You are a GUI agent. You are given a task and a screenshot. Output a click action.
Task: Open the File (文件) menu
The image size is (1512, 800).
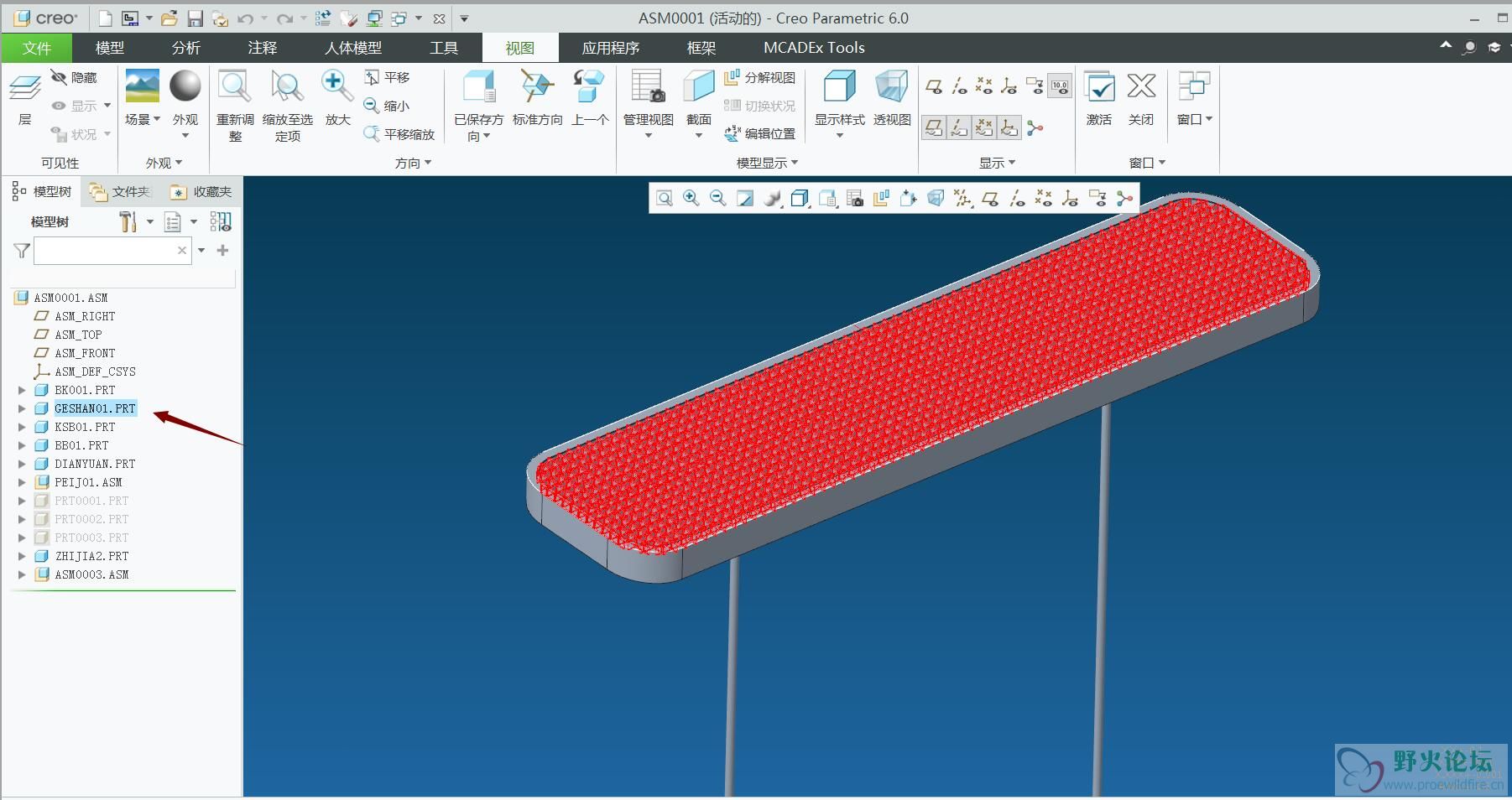click(37, 48)
